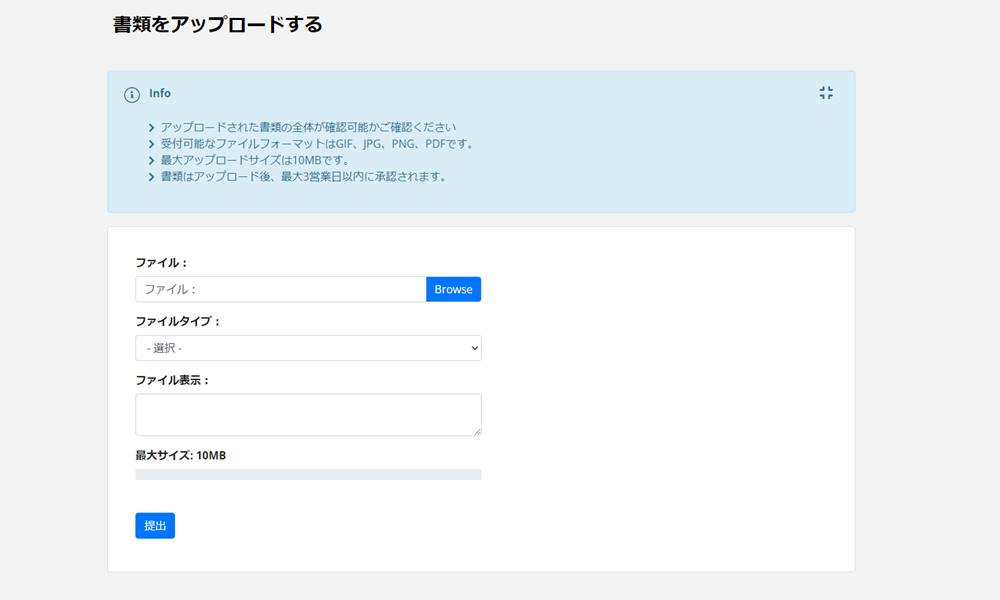Collapse the Info panel using its corner icon
Screen dimensions: 1000x600
[826, 92]
